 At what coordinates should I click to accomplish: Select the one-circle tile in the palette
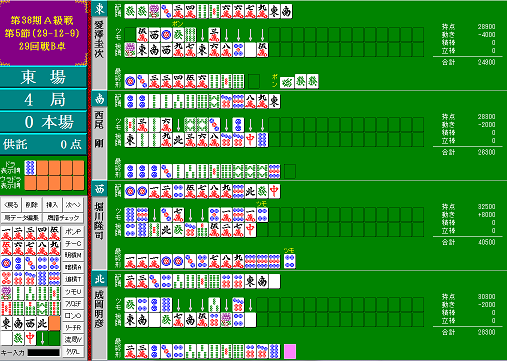6,263
